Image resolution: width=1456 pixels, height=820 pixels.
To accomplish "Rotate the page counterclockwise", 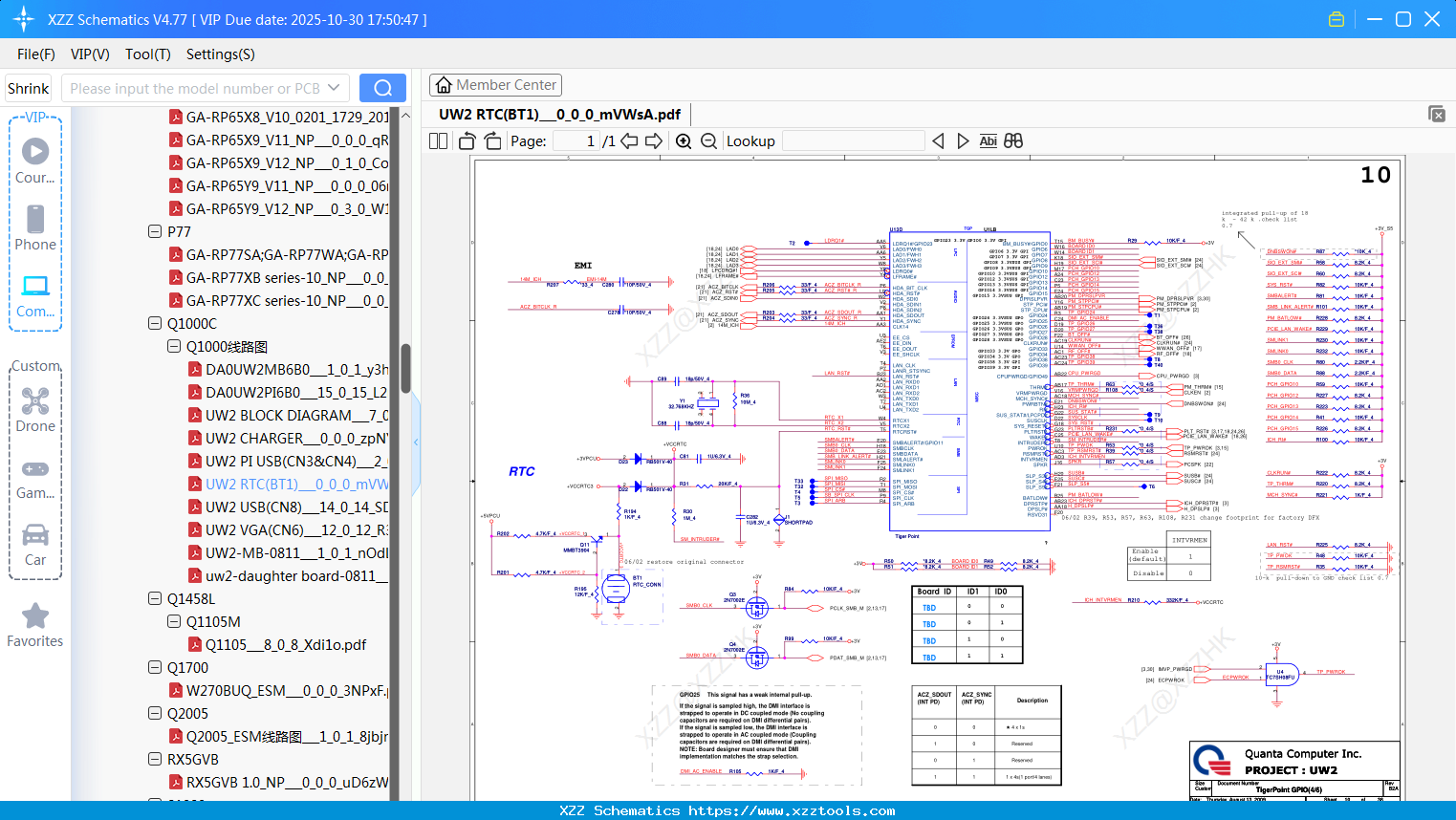I will point(467,141).
